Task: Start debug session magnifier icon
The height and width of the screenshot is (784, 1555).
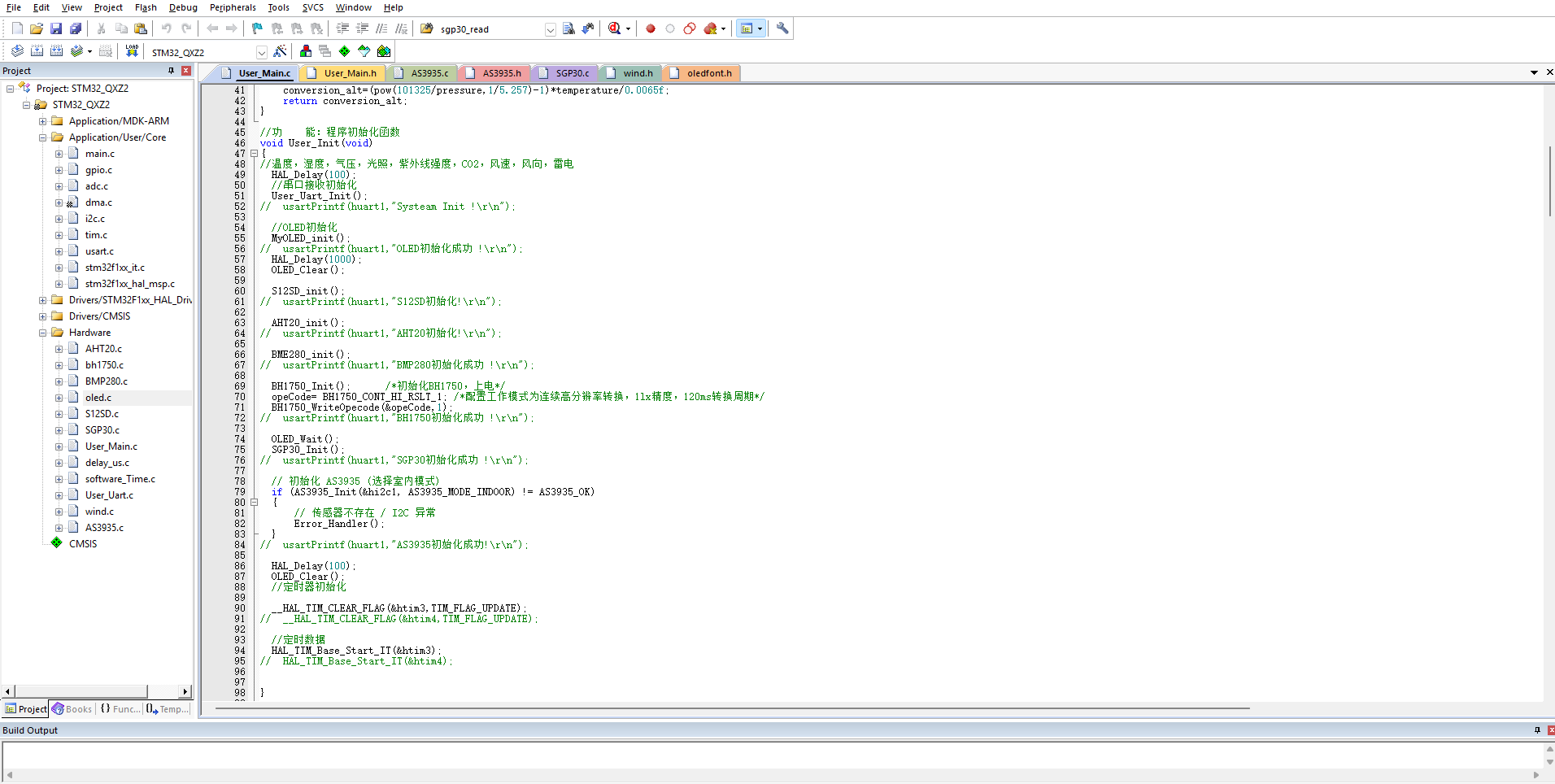Action: click(615, 28)
